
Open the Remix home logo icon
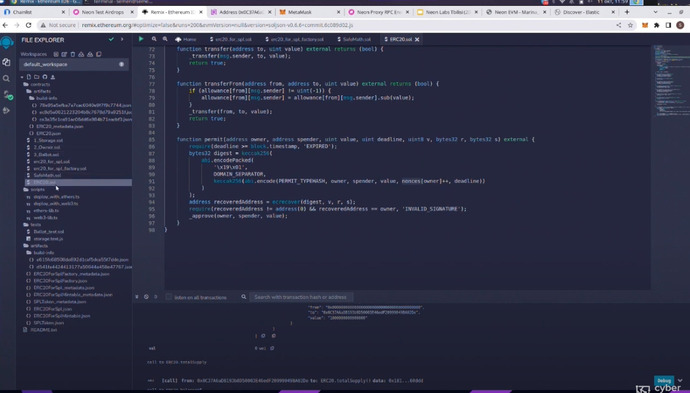(7, 43)
